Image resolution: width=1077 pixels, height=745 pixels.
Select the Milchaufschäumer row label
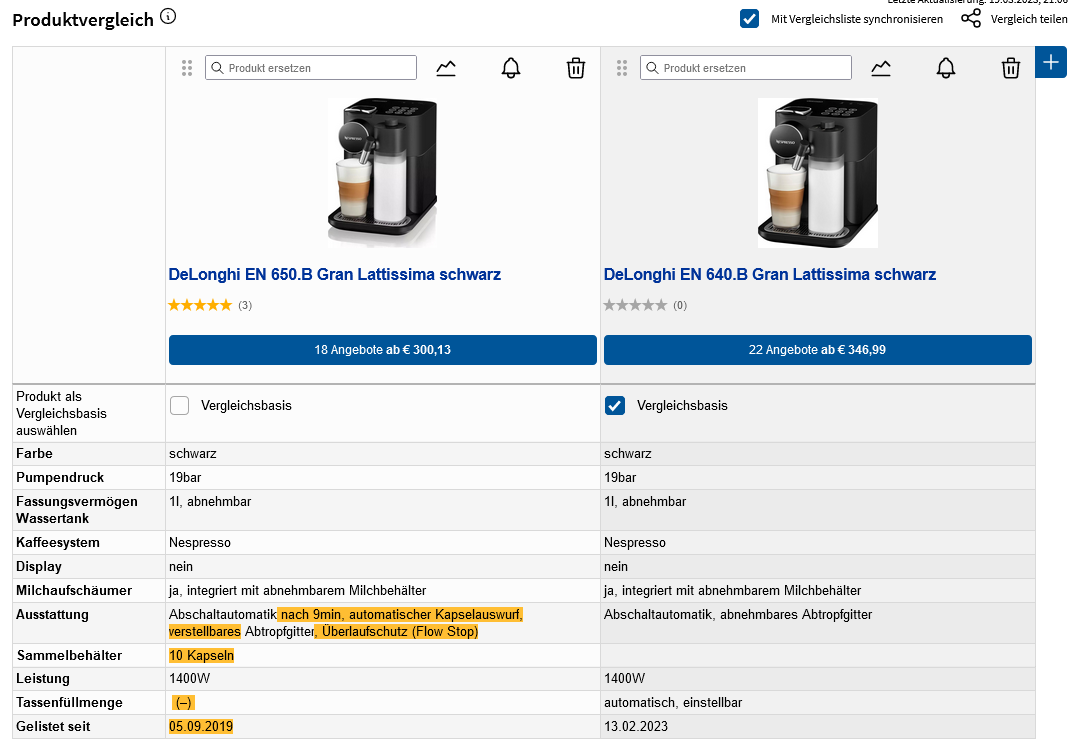coord(74,591)
